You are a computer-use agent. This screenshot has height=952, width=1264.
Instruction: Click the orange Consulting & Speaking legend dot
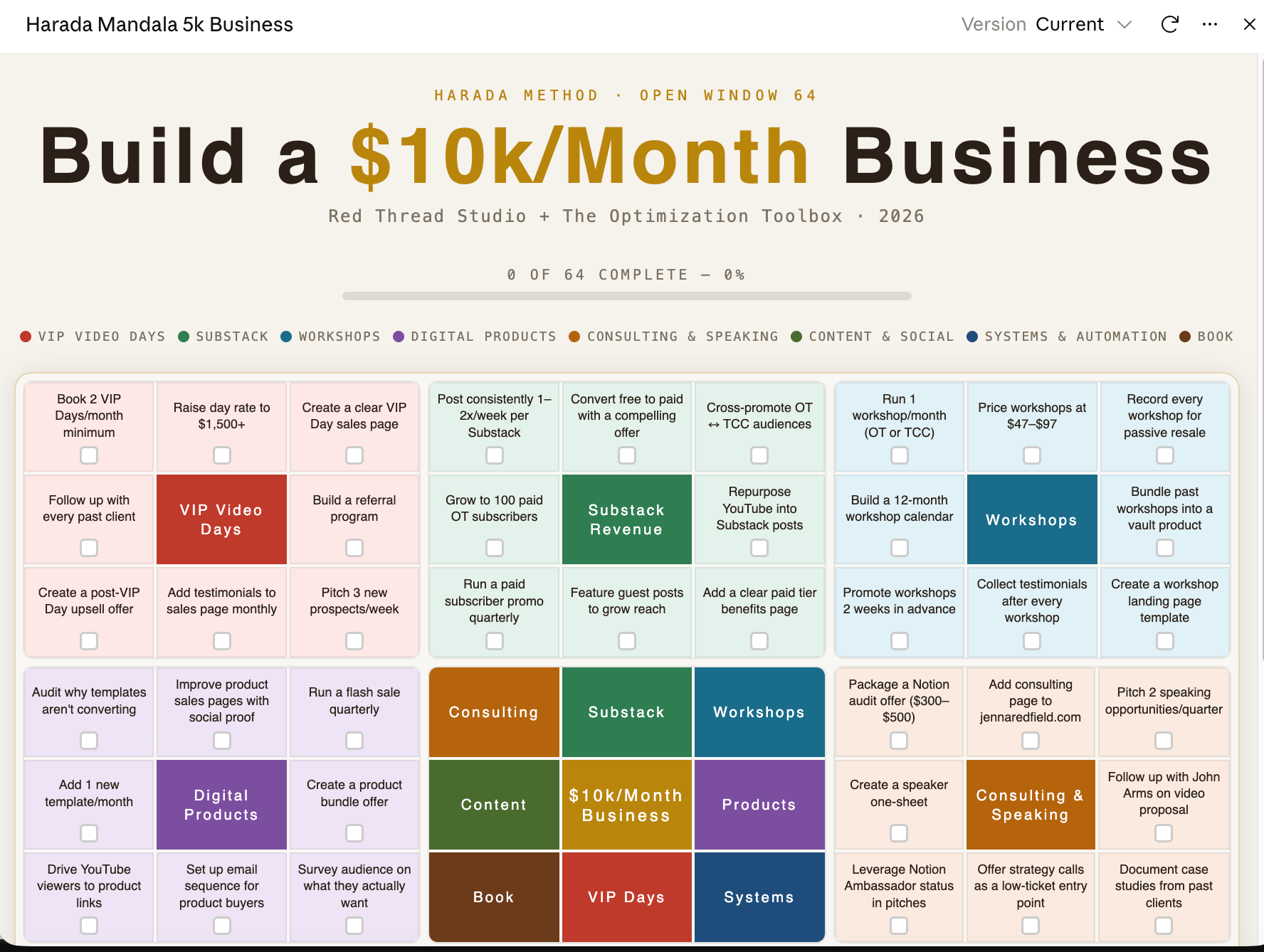tap(574, 337)
